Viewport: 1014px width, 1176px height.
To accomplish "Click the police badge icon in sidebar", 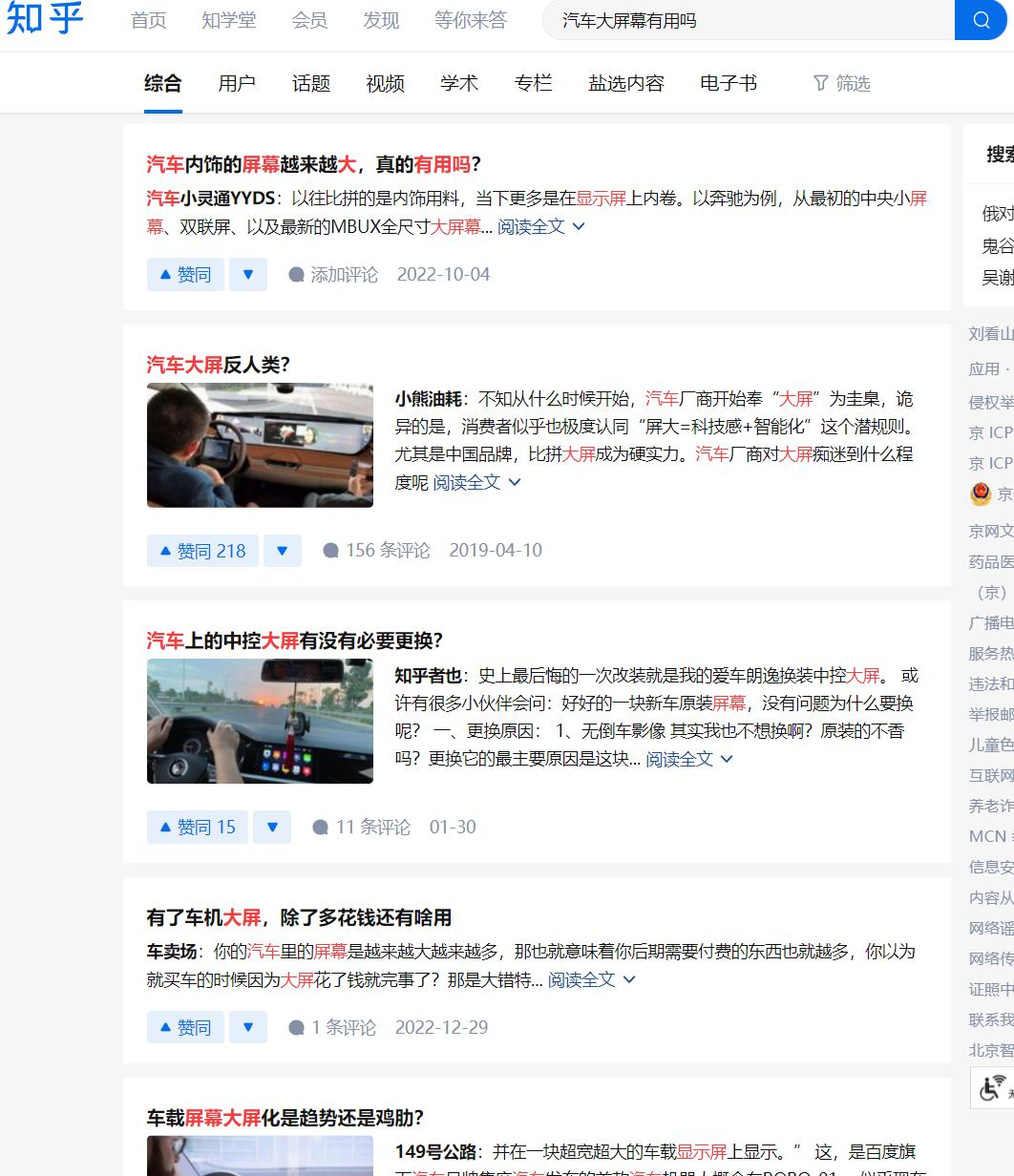I will tap(980, 493).
